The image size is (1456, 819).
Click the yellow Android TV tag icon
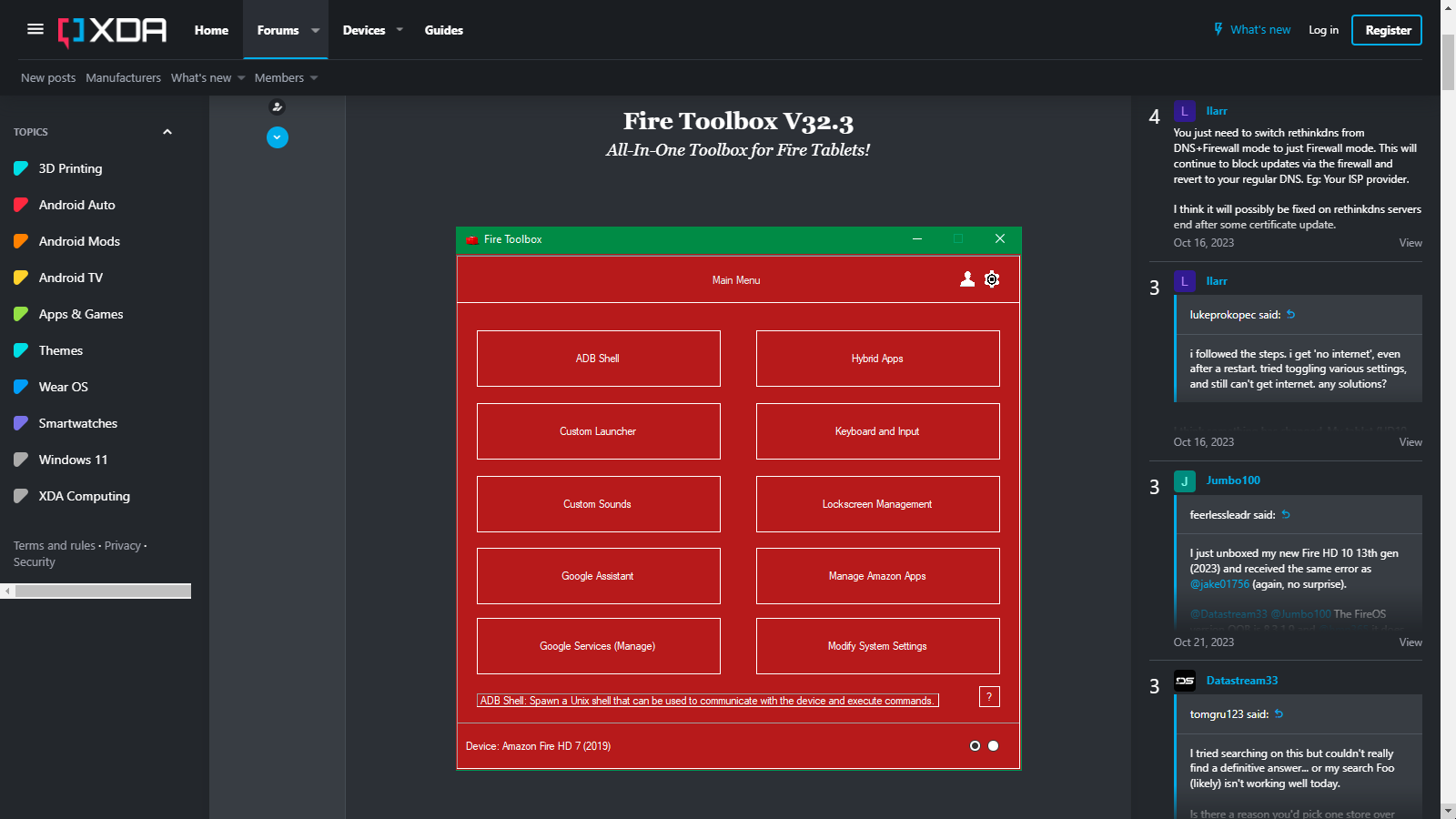[21, 278]
